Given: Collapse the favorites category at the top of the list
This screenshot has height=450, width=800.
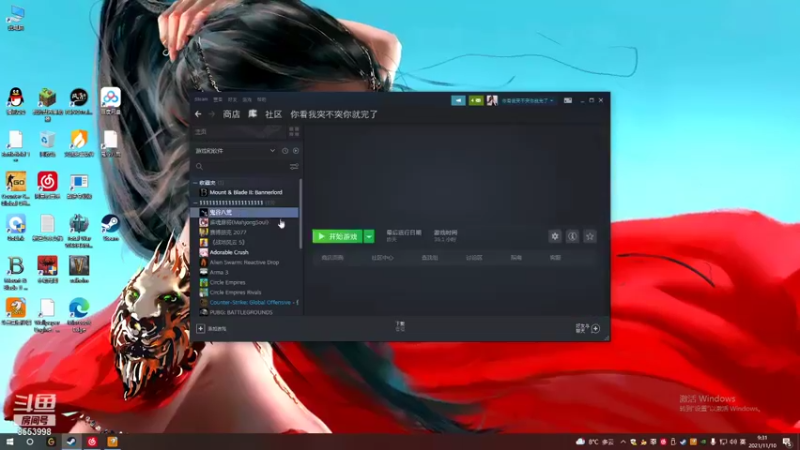Looking at the screenshot, I should pyautogui.click(x=195, y=183).
